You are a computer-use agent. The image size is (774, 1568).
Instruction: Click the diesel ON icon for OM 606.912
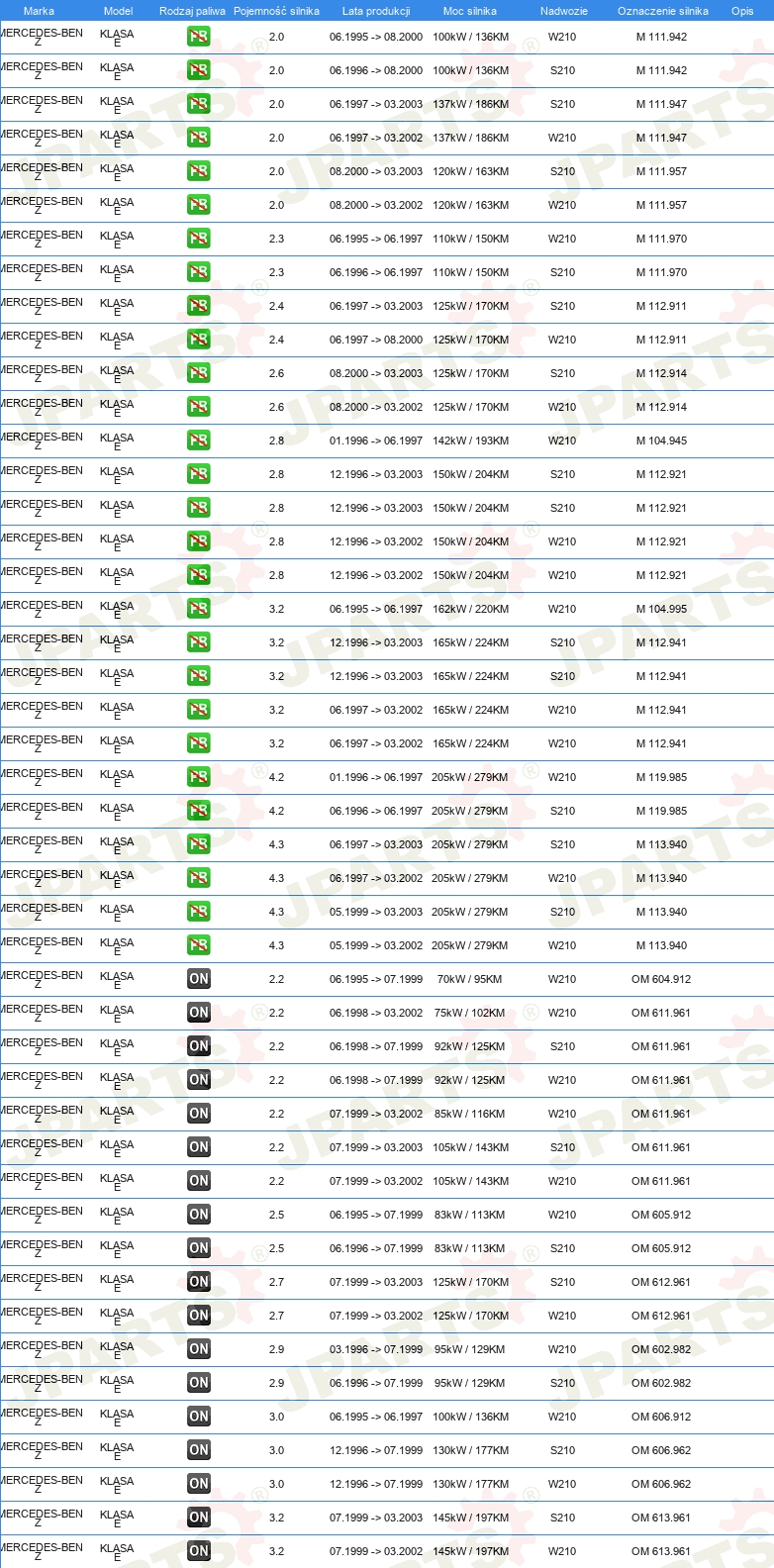coord(199,1417)
